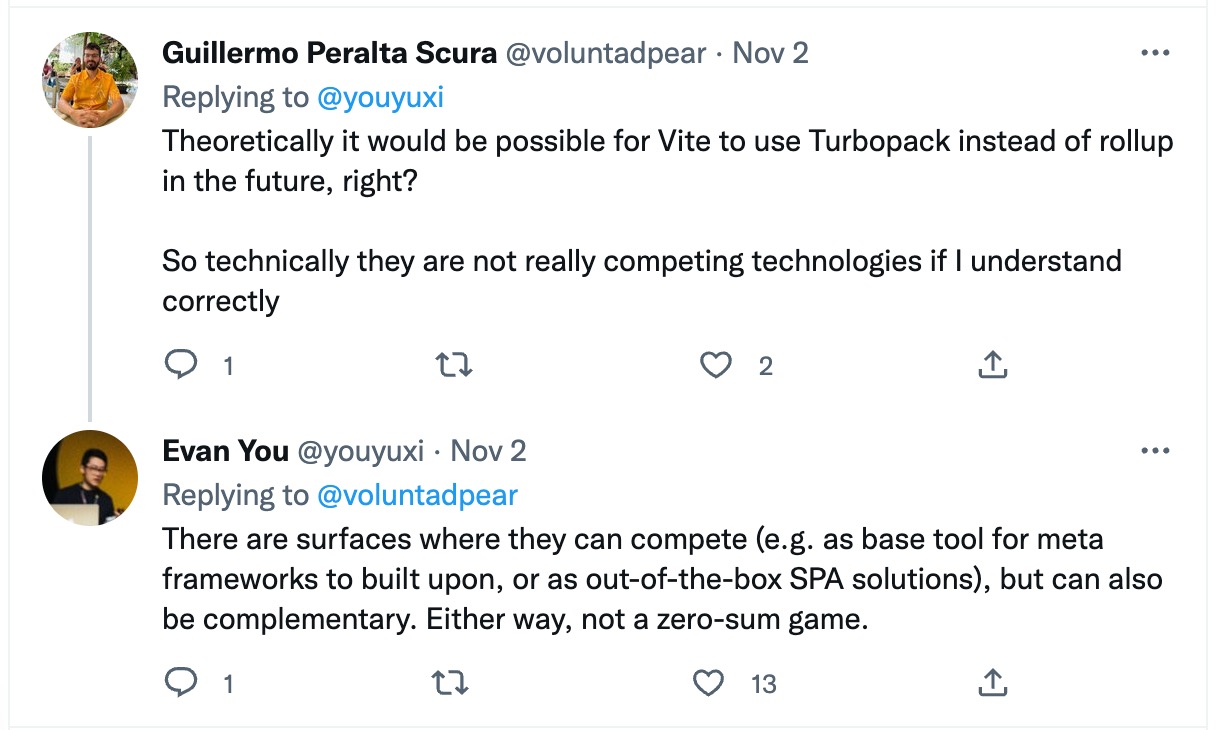This screenshot has height=730, width=1218.
Task: Open Evan You's display name
Action: [225, 451]
